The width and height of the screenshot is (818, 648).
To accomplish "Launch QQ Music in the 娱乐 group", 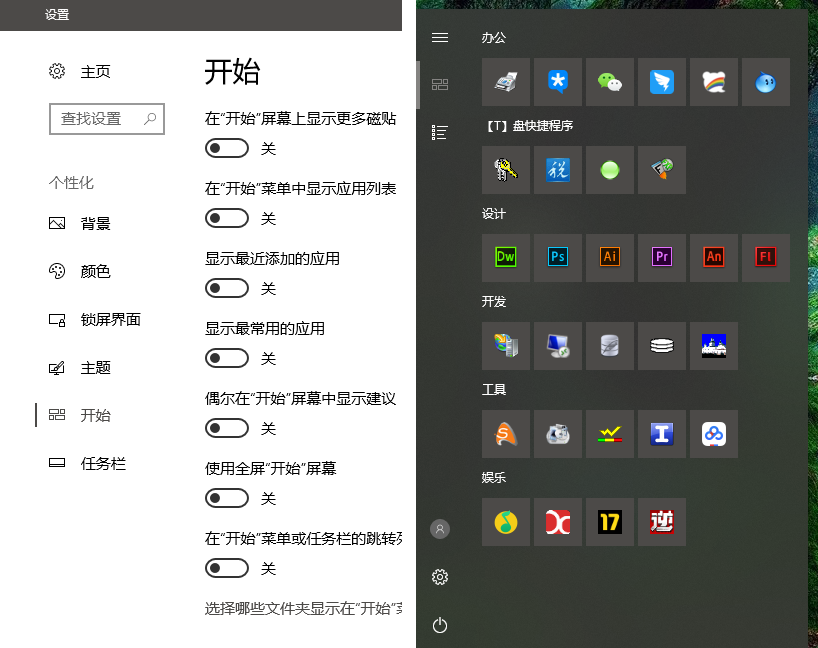I will coord(506,522).
